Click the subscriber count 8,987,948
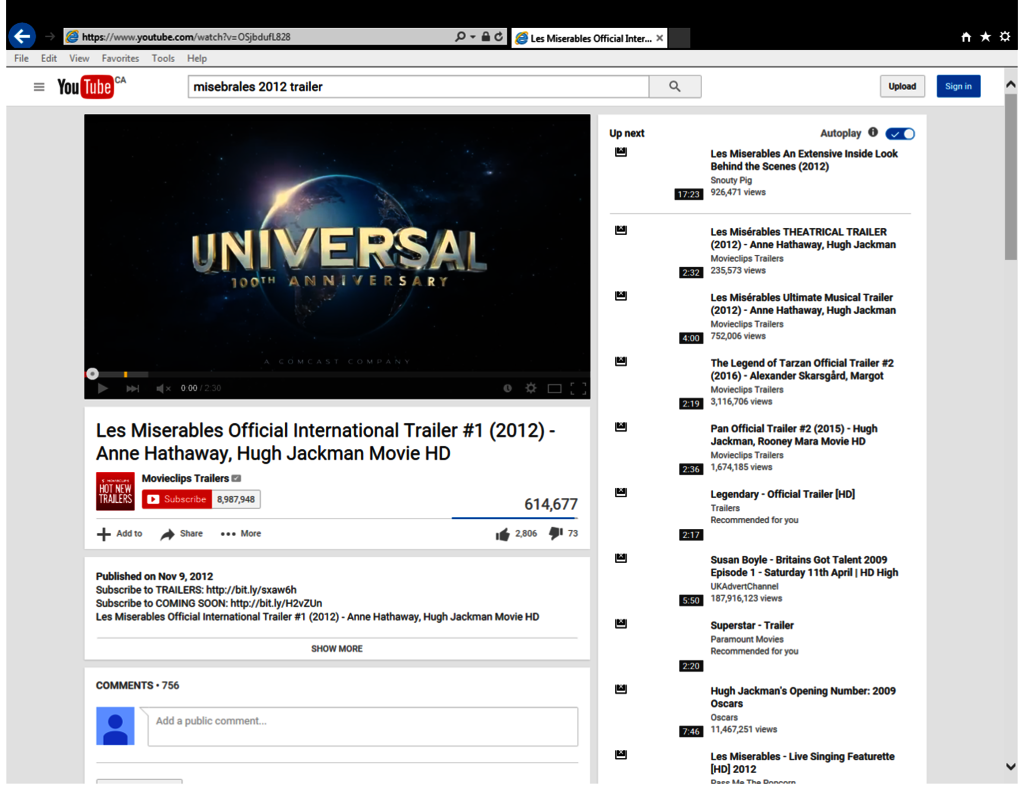 coord(236,499)
